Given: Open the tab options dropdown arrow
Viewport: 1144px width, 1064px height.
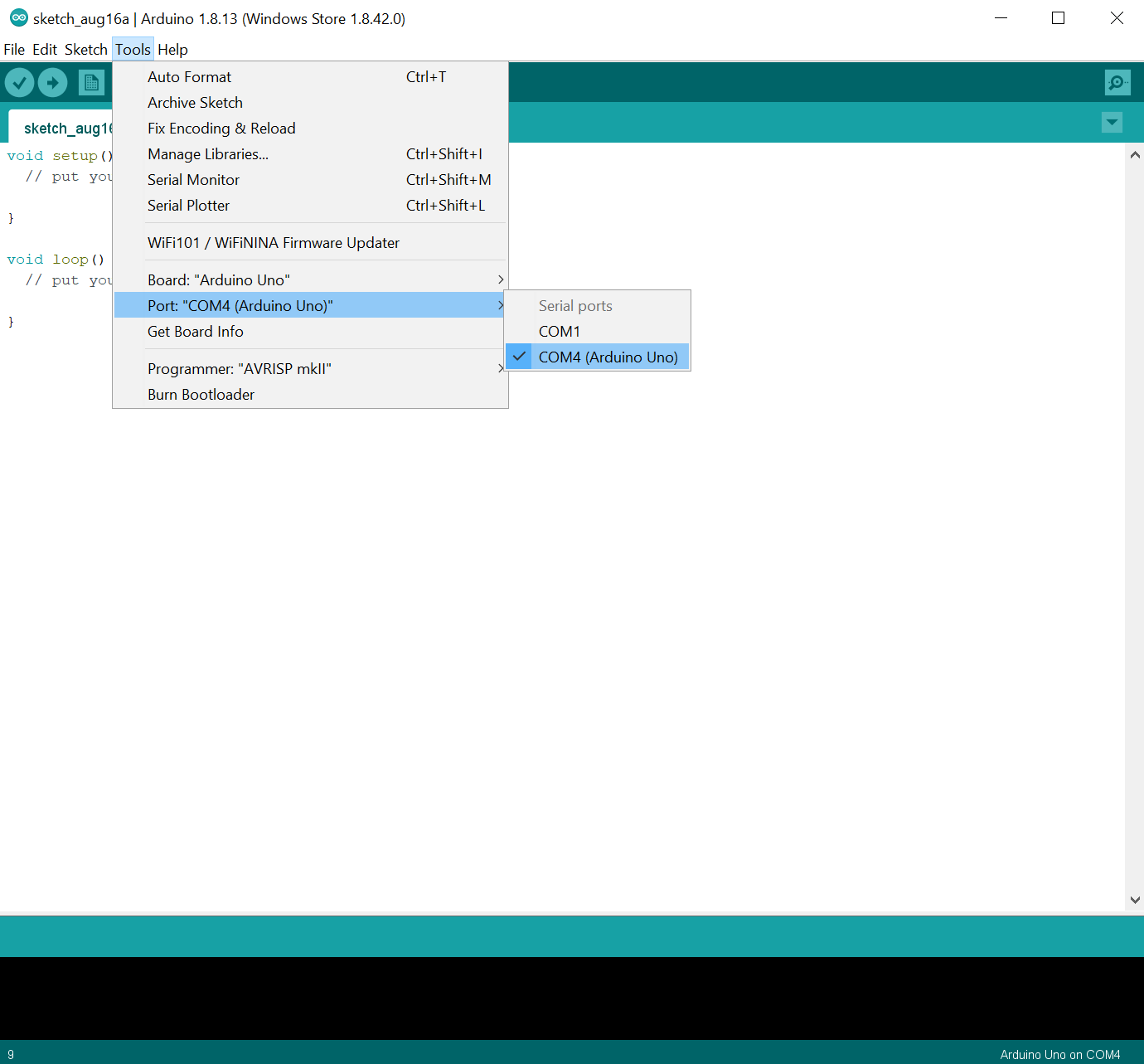Looking at the screenshot, I should (1112, 123).
